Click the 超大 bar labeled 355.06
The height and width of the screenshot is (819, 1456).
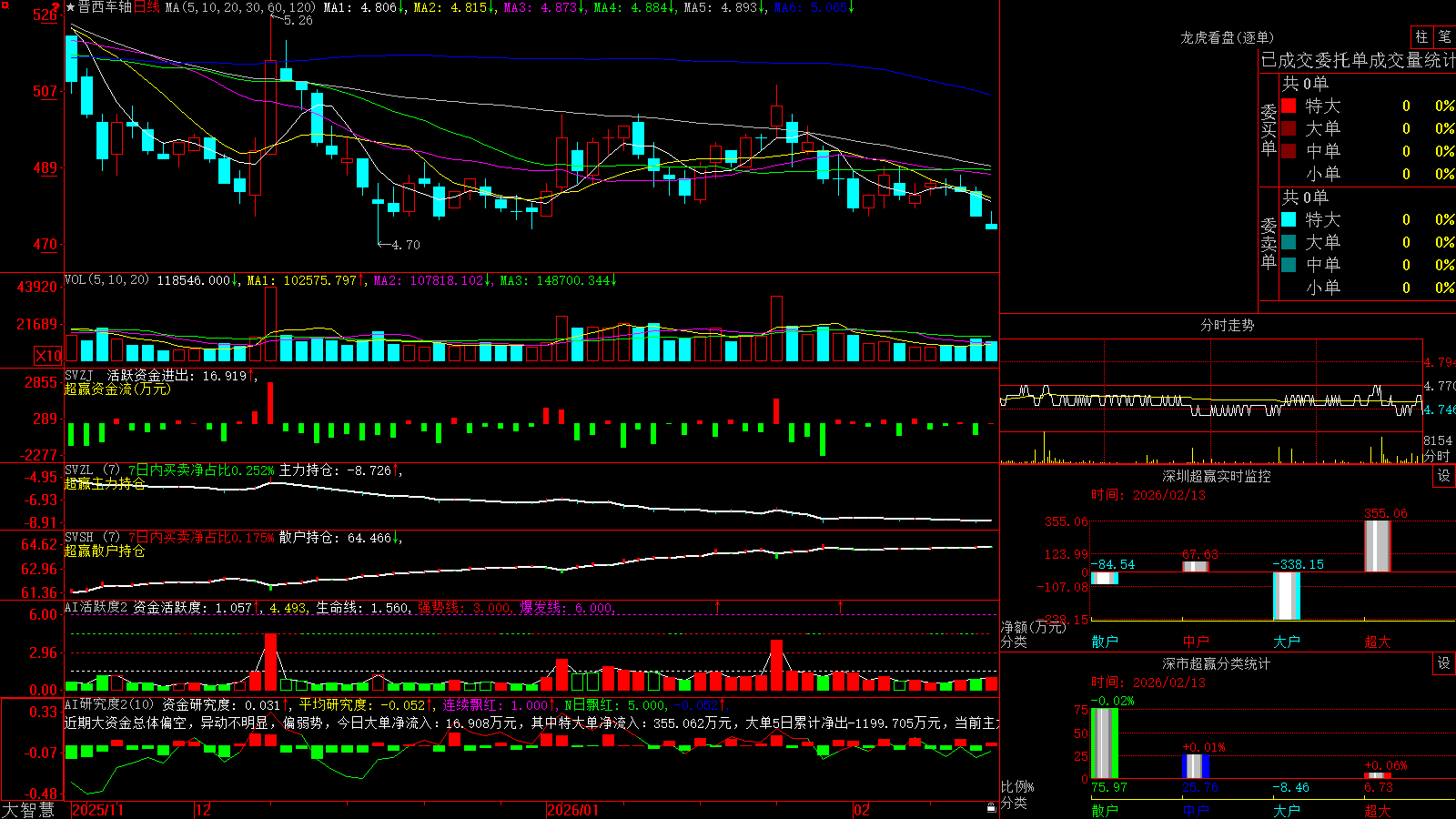(1378, 546)
